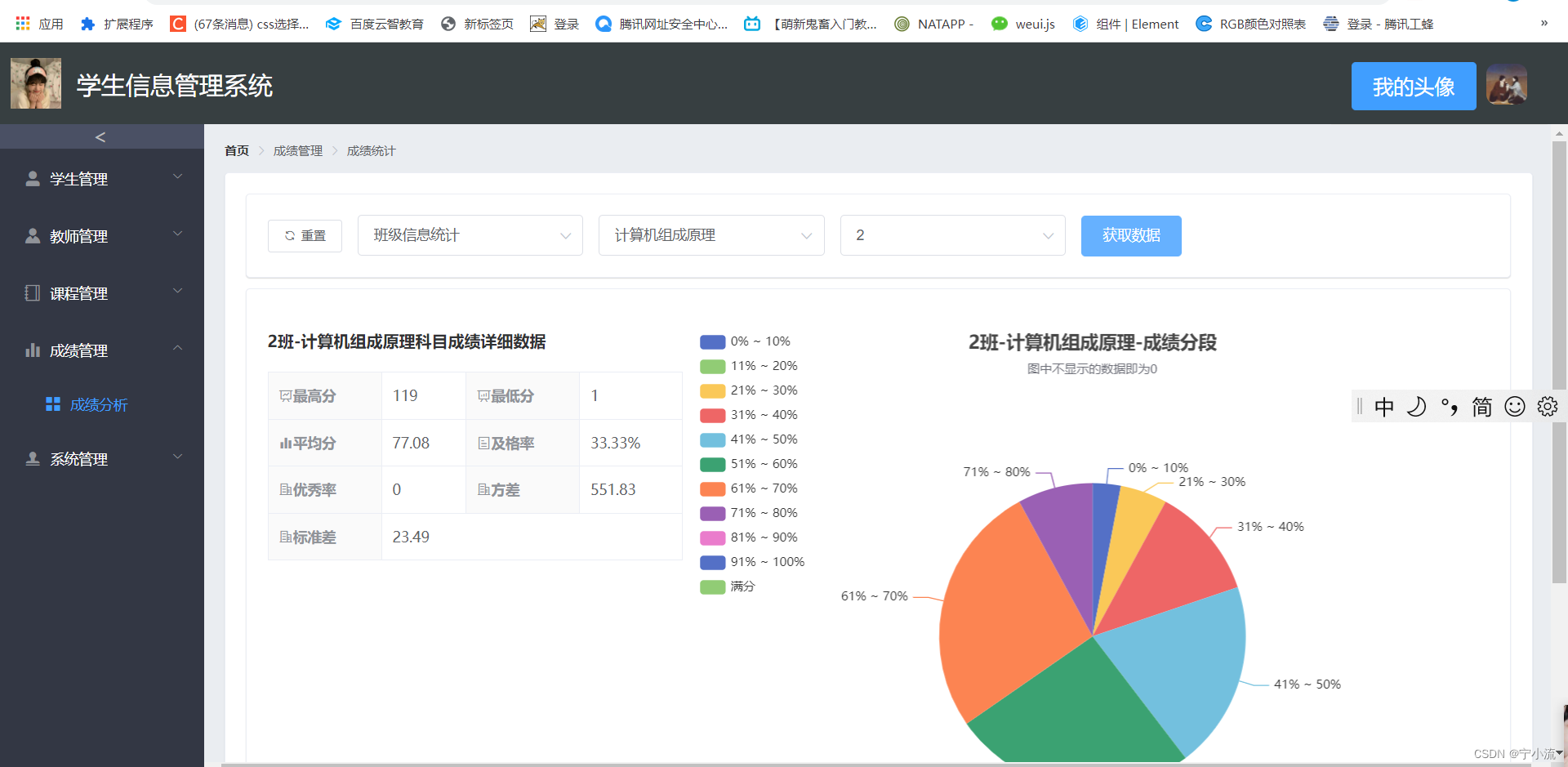Screen dimensions: 1568x767
Task: Click the 课程管理 notebook icon
Action: 33,292
